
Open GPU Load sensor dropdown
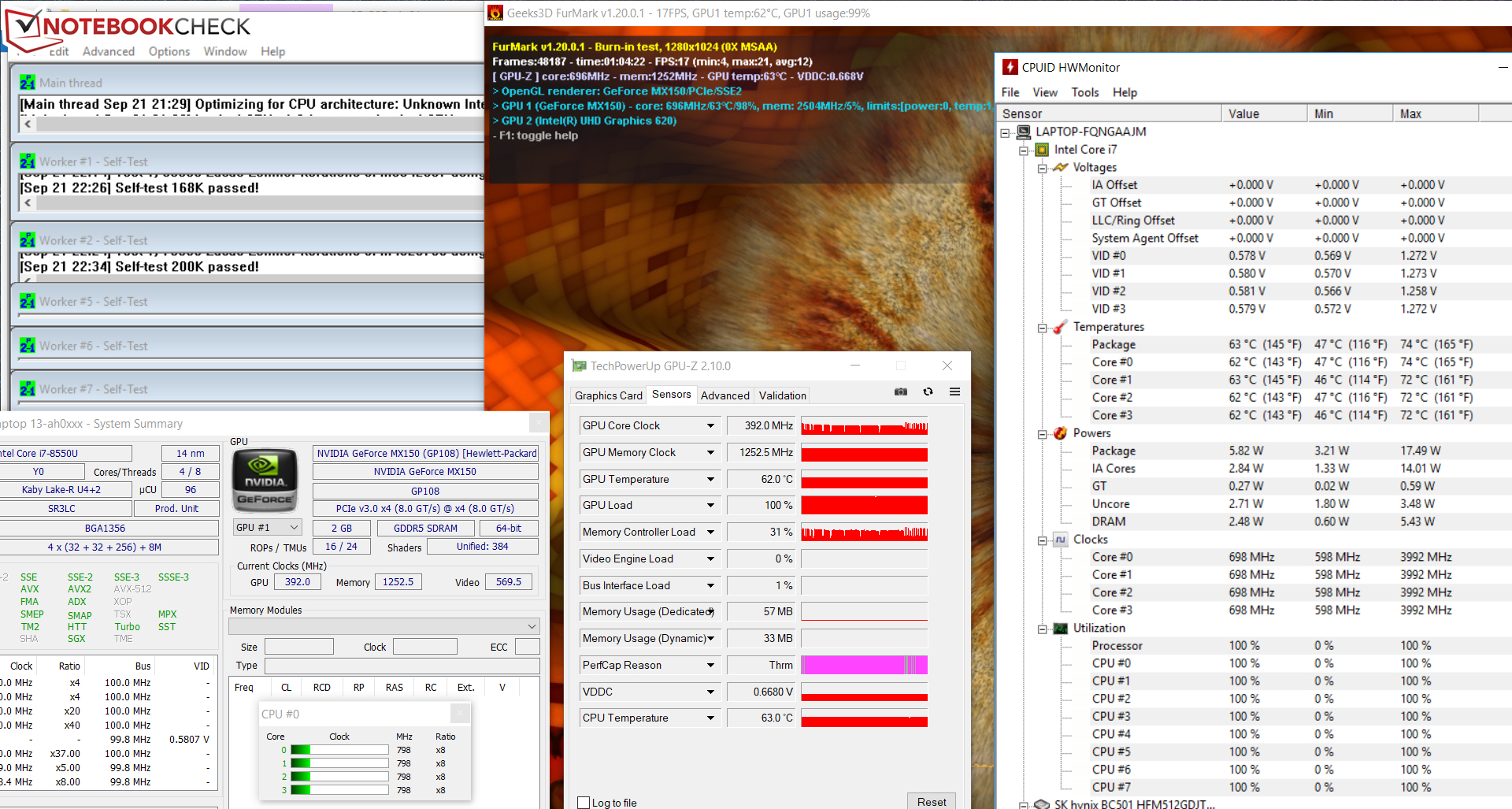pyautogui.click(x=710, y=505)
